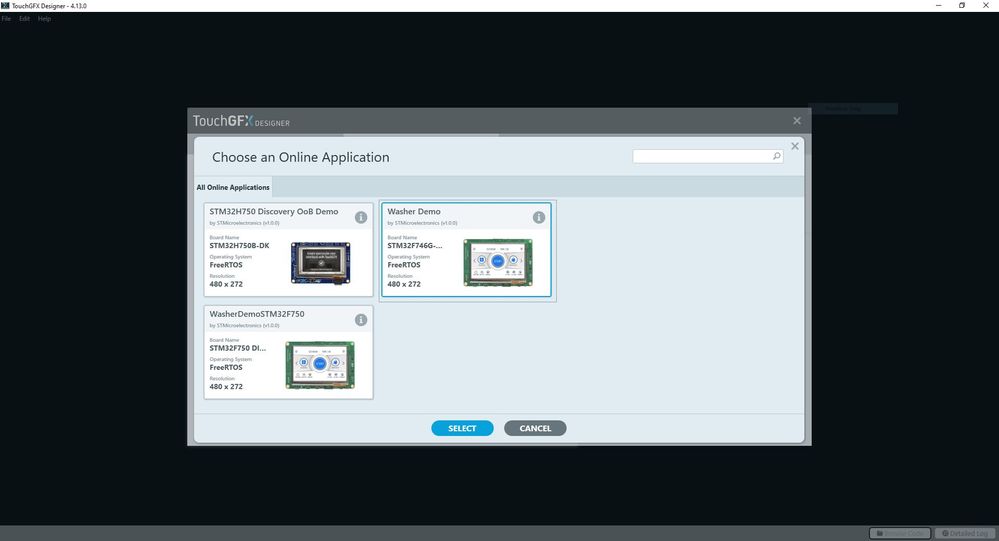Click Choose an Online Application heading
This screenshot has height=541, width=999.
point(301,157)
